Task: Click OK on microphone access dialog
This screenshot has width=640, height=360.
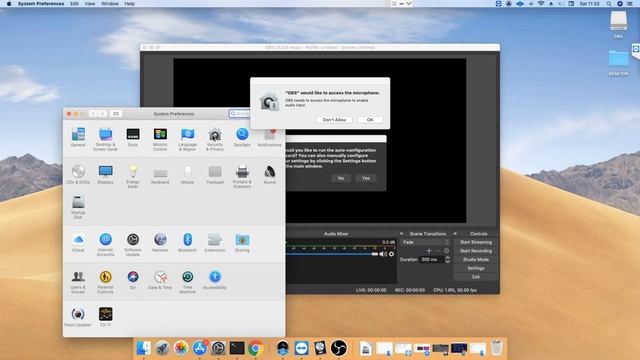Action: pos(370,120)
